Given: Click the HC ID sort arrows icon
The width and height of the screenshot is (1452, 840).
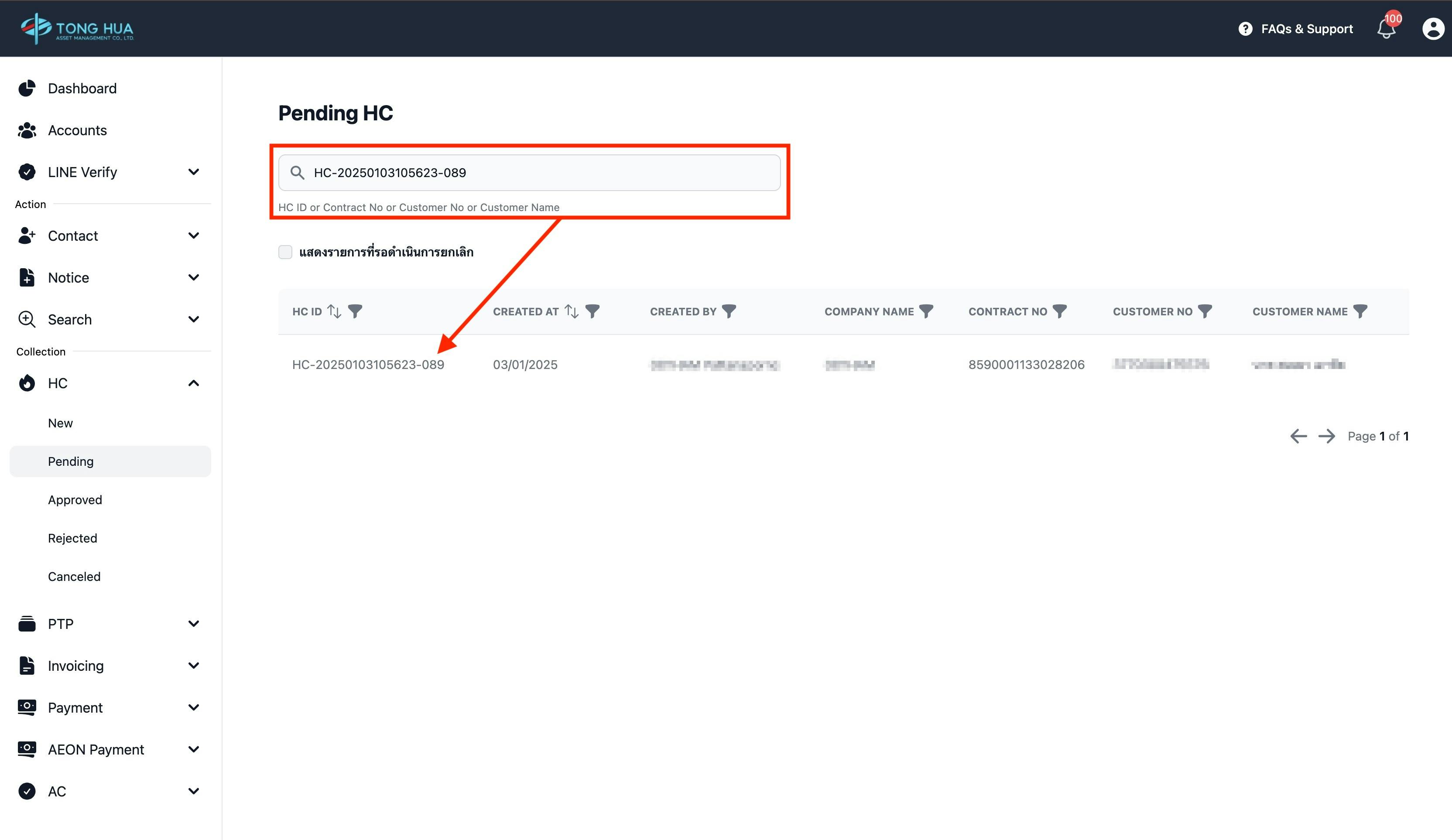Looking at the screenshot, I should point(334,311).
